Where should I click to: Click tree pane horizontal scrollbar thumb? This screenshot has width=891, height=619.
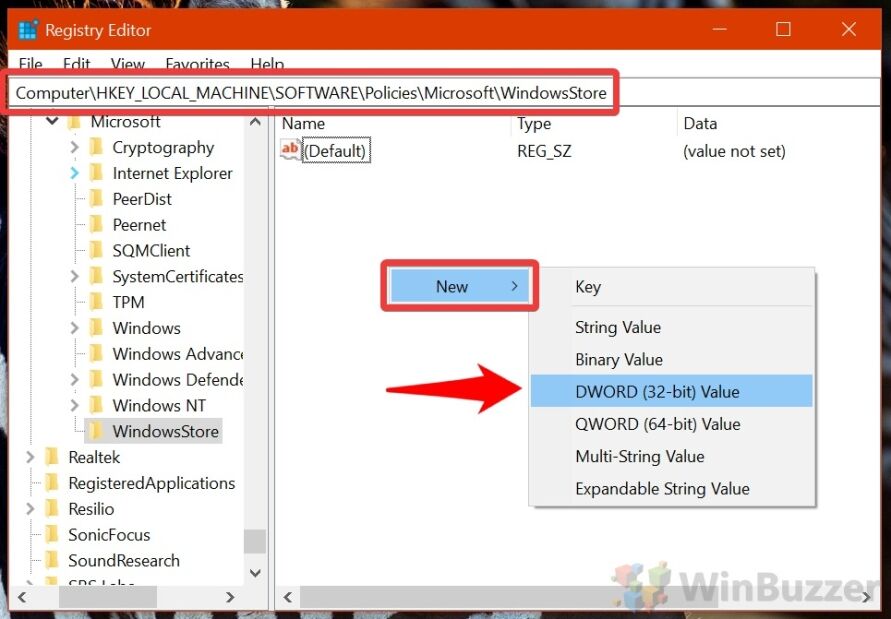108,597
